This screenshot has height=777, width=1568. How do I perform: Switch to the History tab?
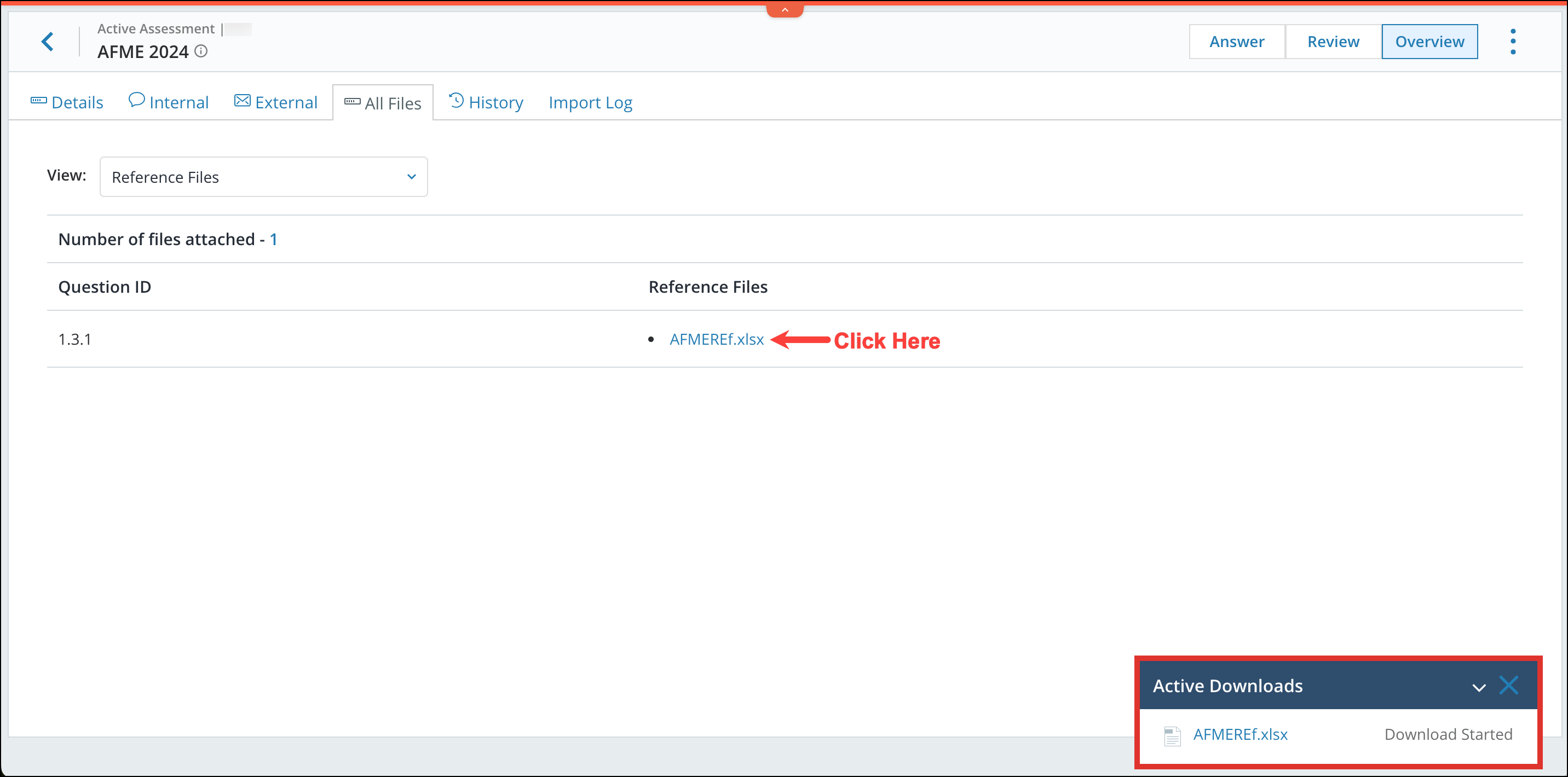tap(495, 102)
